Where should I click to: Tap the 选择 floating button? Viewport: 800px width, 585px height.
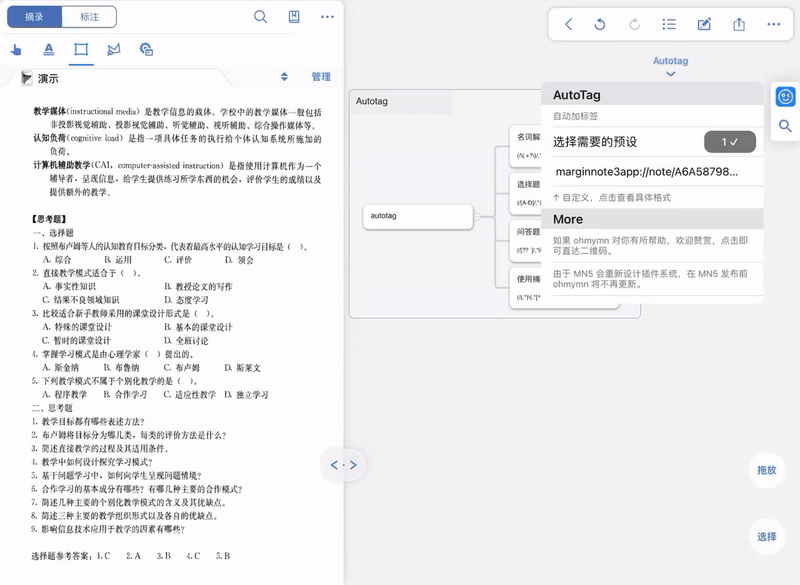(x=766, y=537)
